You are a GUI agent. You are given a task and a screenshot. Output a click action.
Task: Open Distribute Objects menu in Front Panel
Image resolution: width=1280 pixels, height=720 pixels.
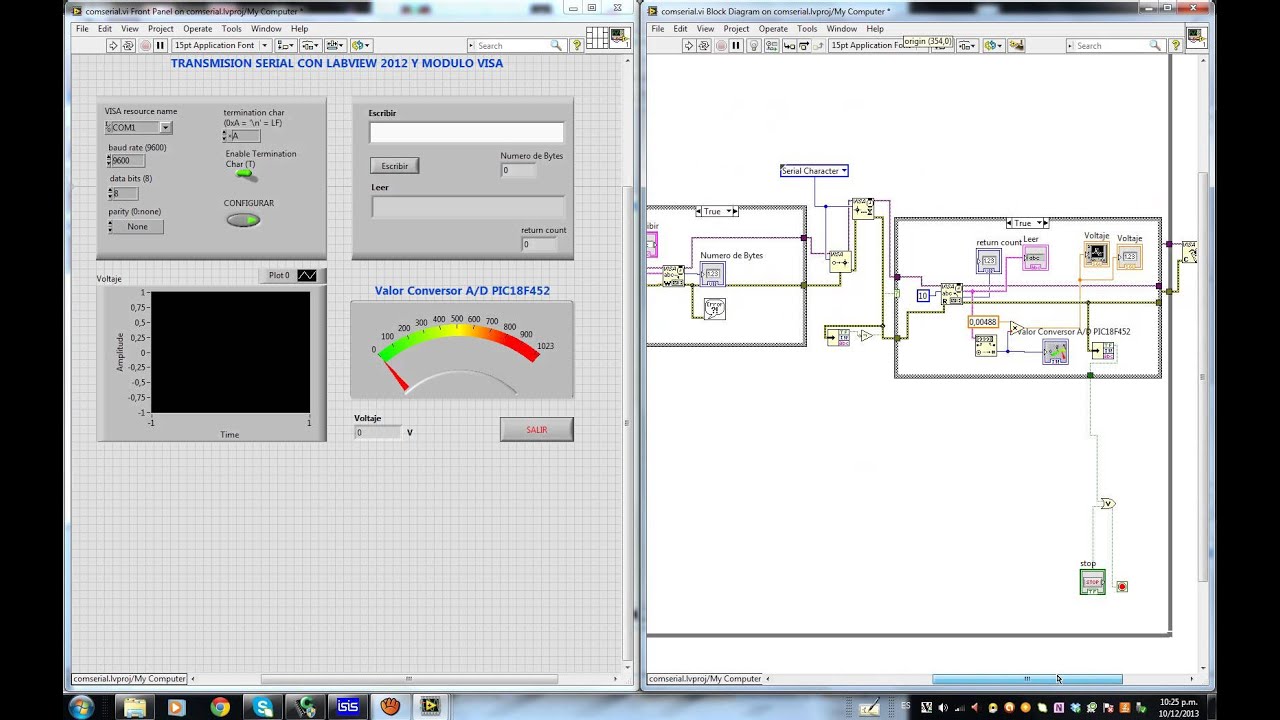point(310,46)
